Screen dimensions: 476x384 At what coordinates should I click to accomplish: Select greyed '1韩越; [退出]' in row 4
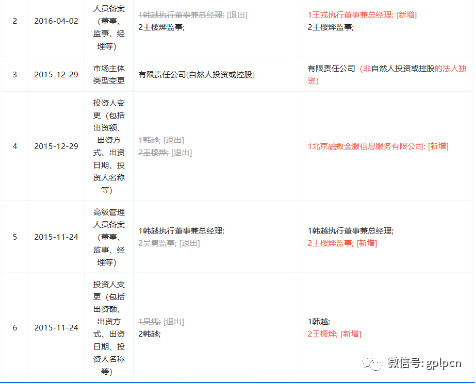point(161,140)
